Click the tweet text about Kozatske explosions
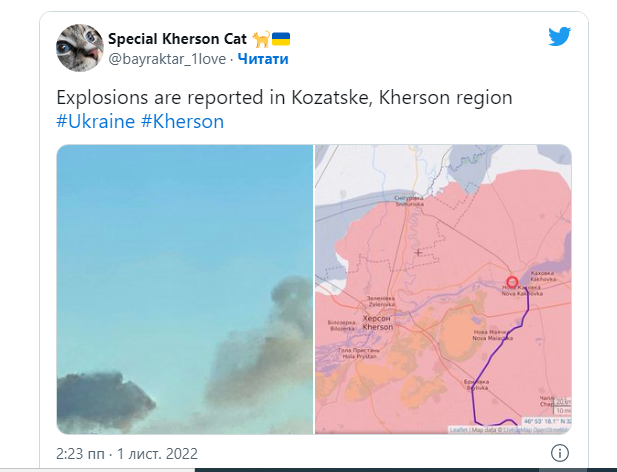The width and height of the screenshot is (617, 472). point(284,98)
